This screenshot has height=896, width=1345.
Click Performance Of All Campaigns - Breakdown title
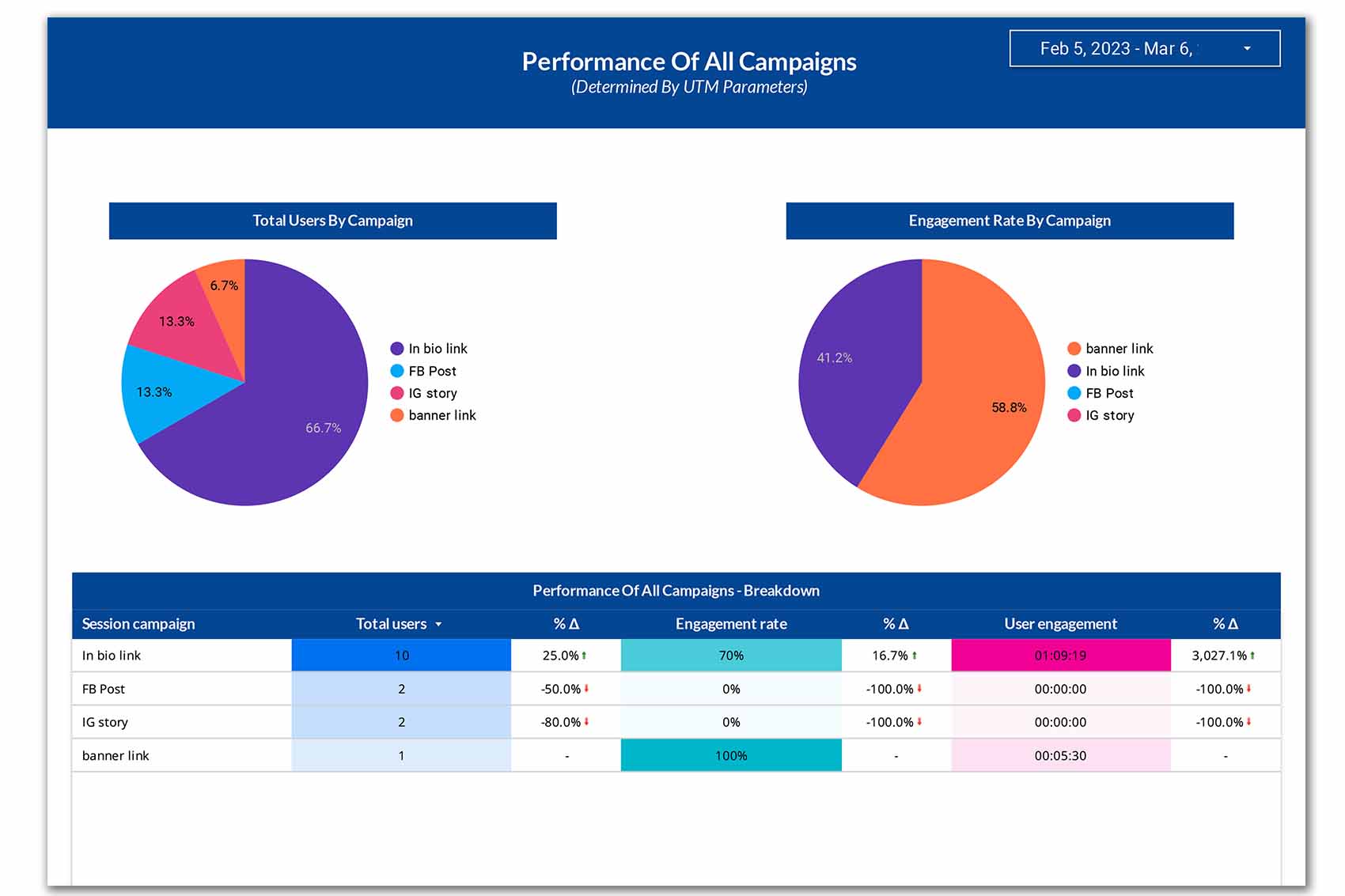pos(676,591)
